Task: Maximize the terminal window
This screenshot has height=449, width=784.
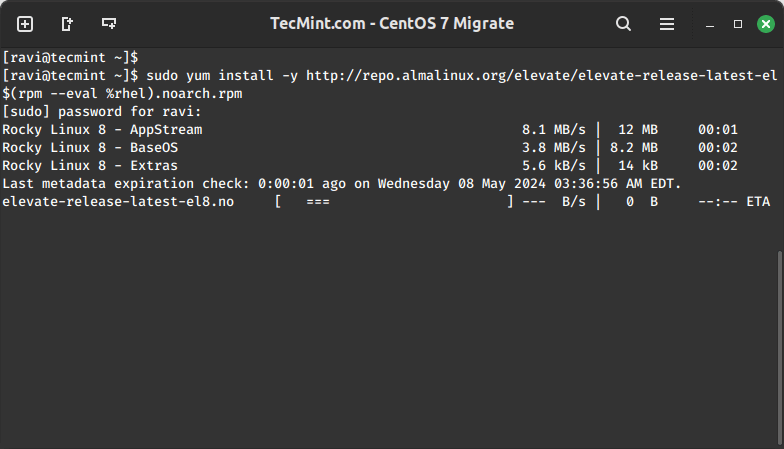Action: pyautogui.click(x=738, y=24)
